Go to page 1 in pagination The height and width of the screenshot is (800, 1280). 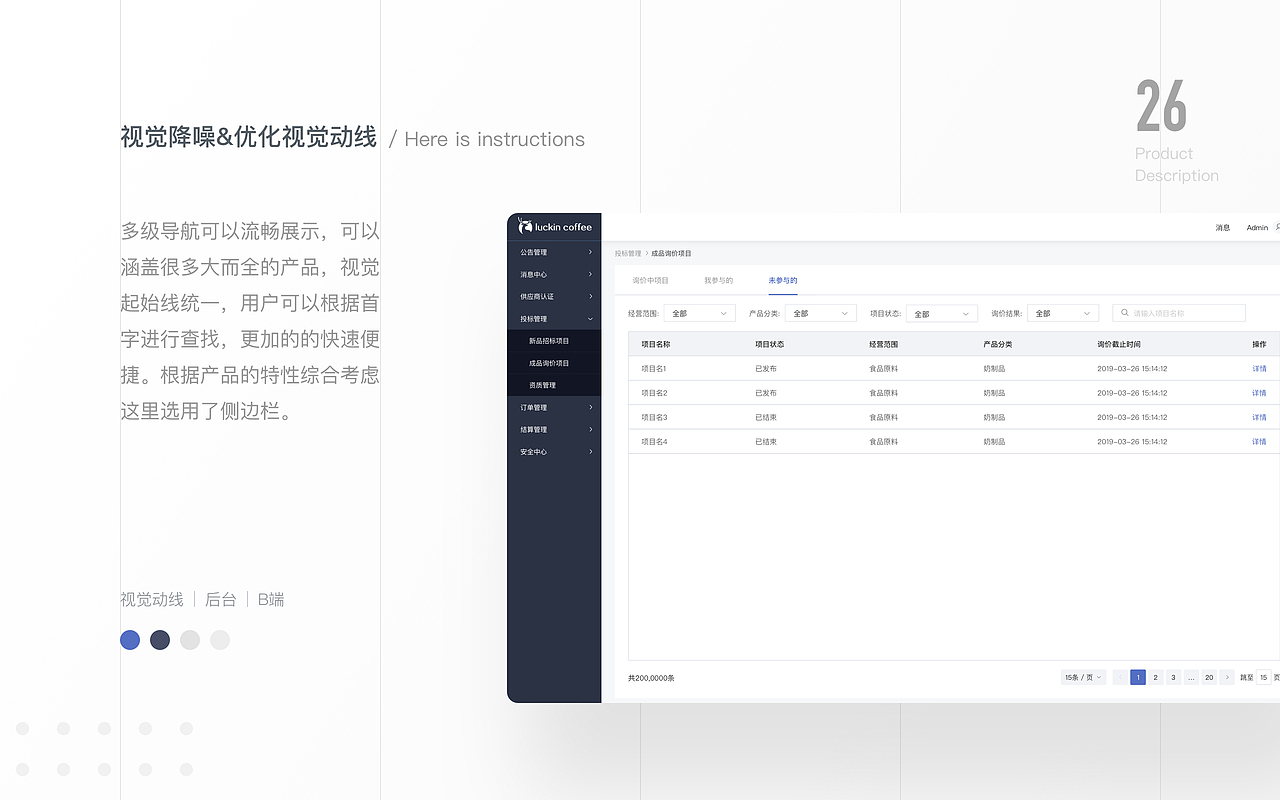tap(1138, 677)
